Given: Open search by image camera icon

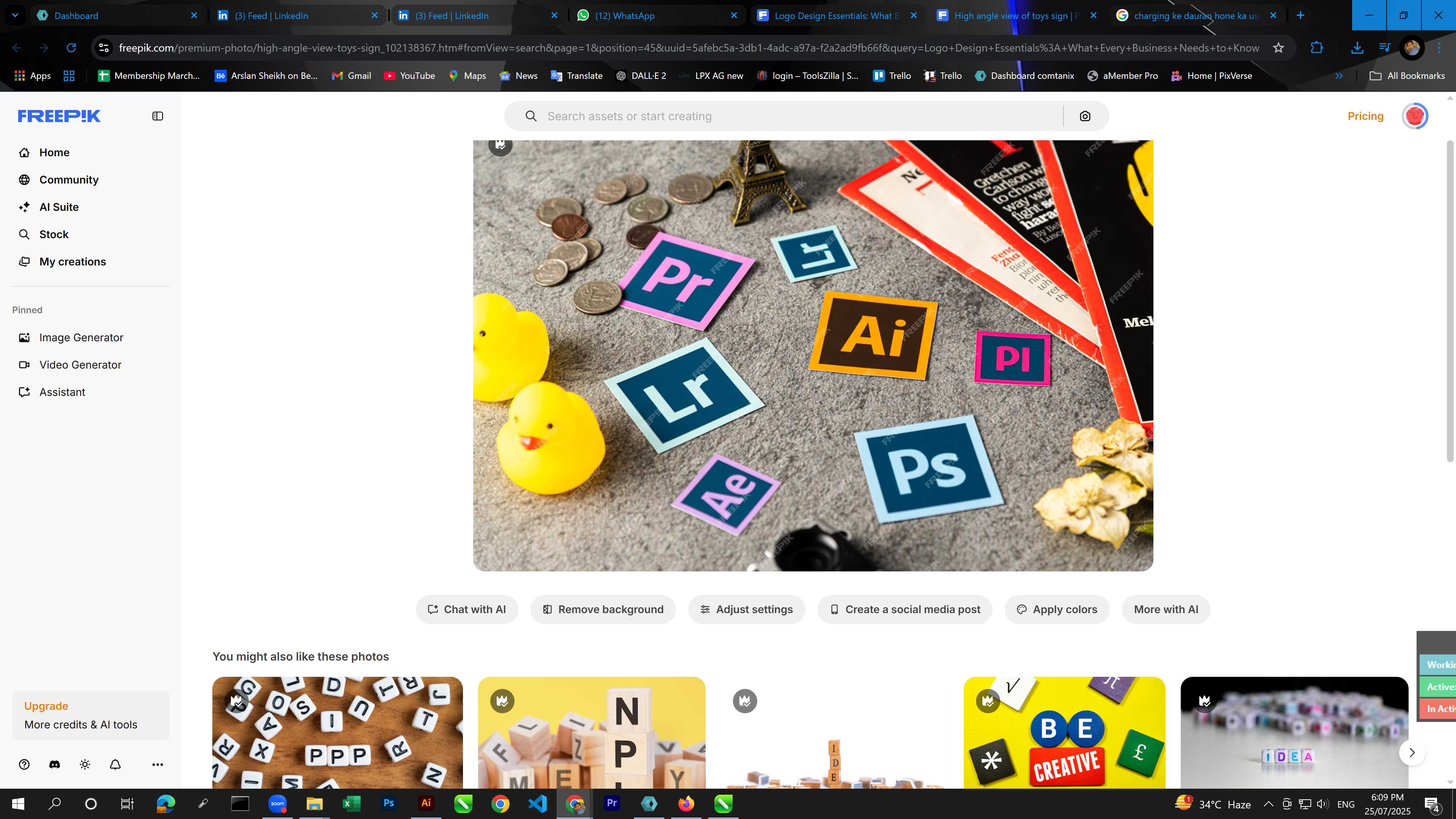Looking at the screenshot, I should 1085,116.
